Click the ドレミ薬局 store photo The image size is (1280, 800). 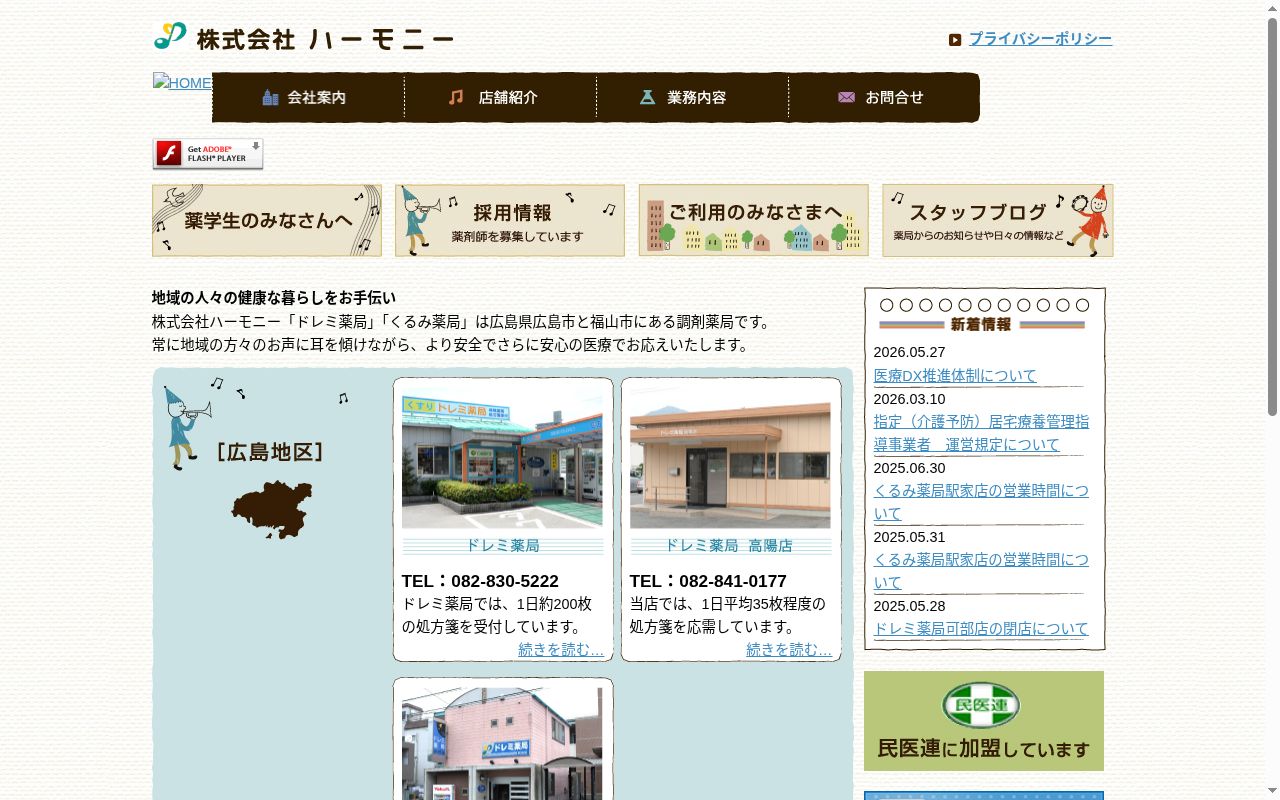click(x=502, y=458)
